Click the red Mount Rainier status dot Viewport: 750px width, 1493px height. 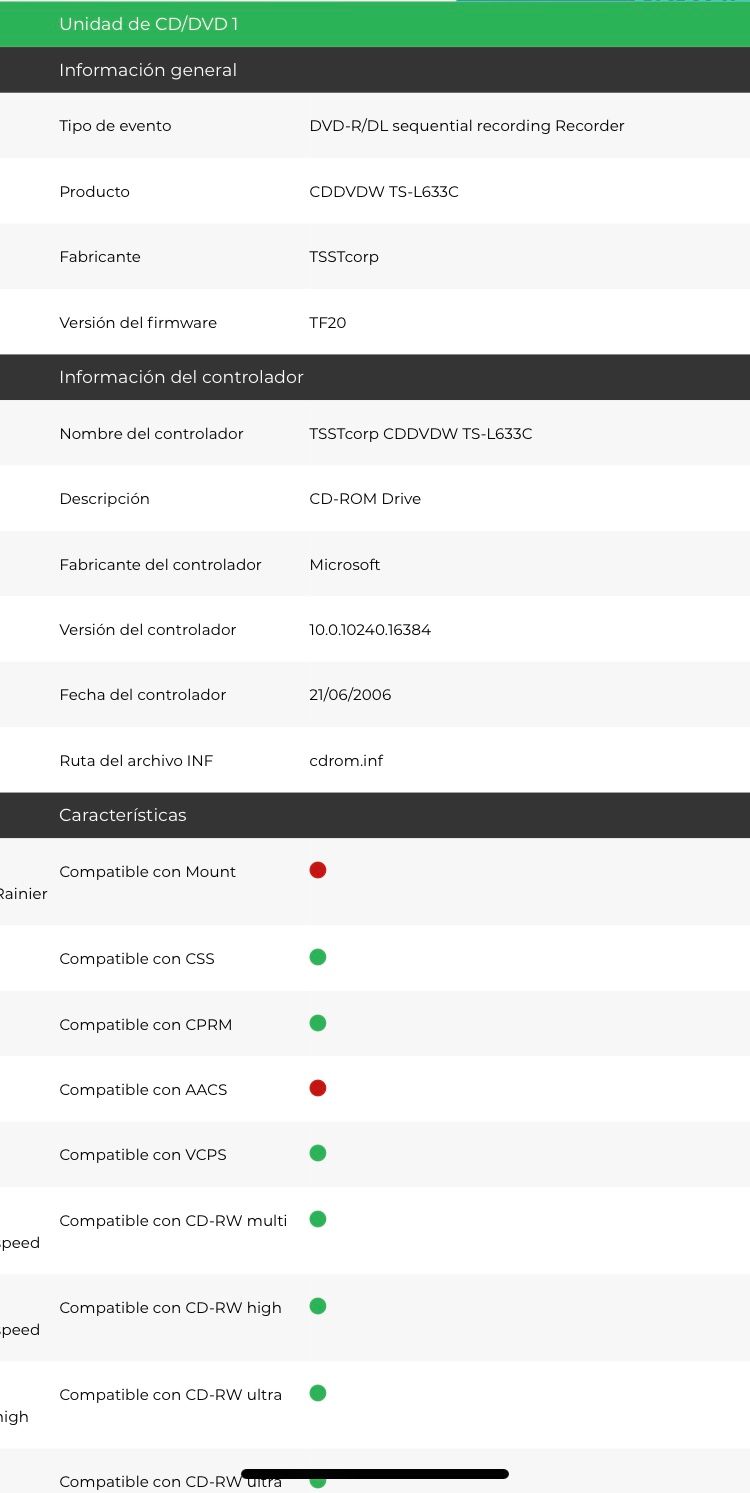pos(318,870)
